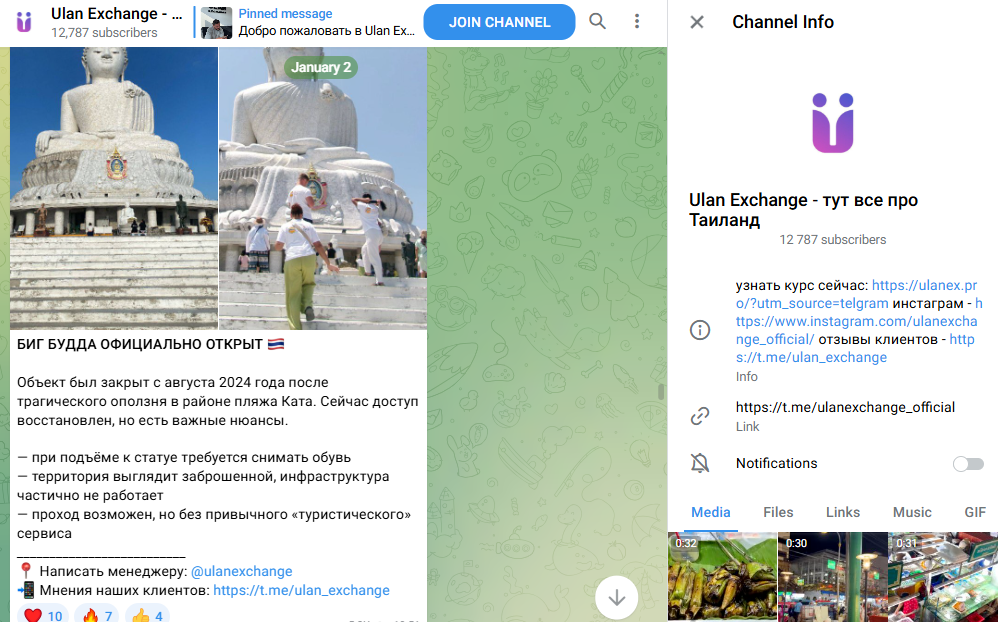Click the thumbs-up reaction with 4
This screenshot has width=1002, height=622.
[147, 614]
